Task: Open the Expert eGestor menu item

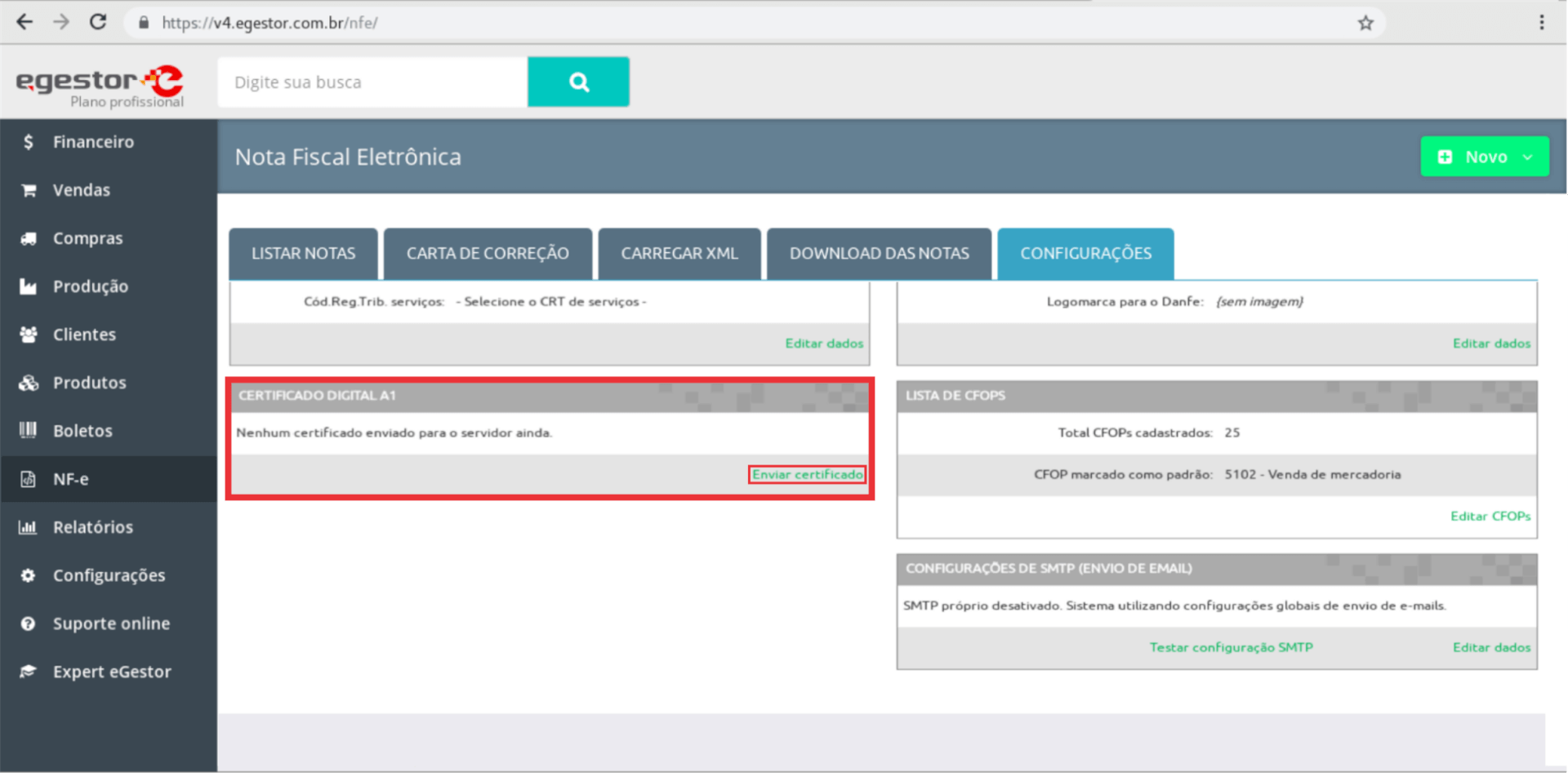Action: point(109,672)
